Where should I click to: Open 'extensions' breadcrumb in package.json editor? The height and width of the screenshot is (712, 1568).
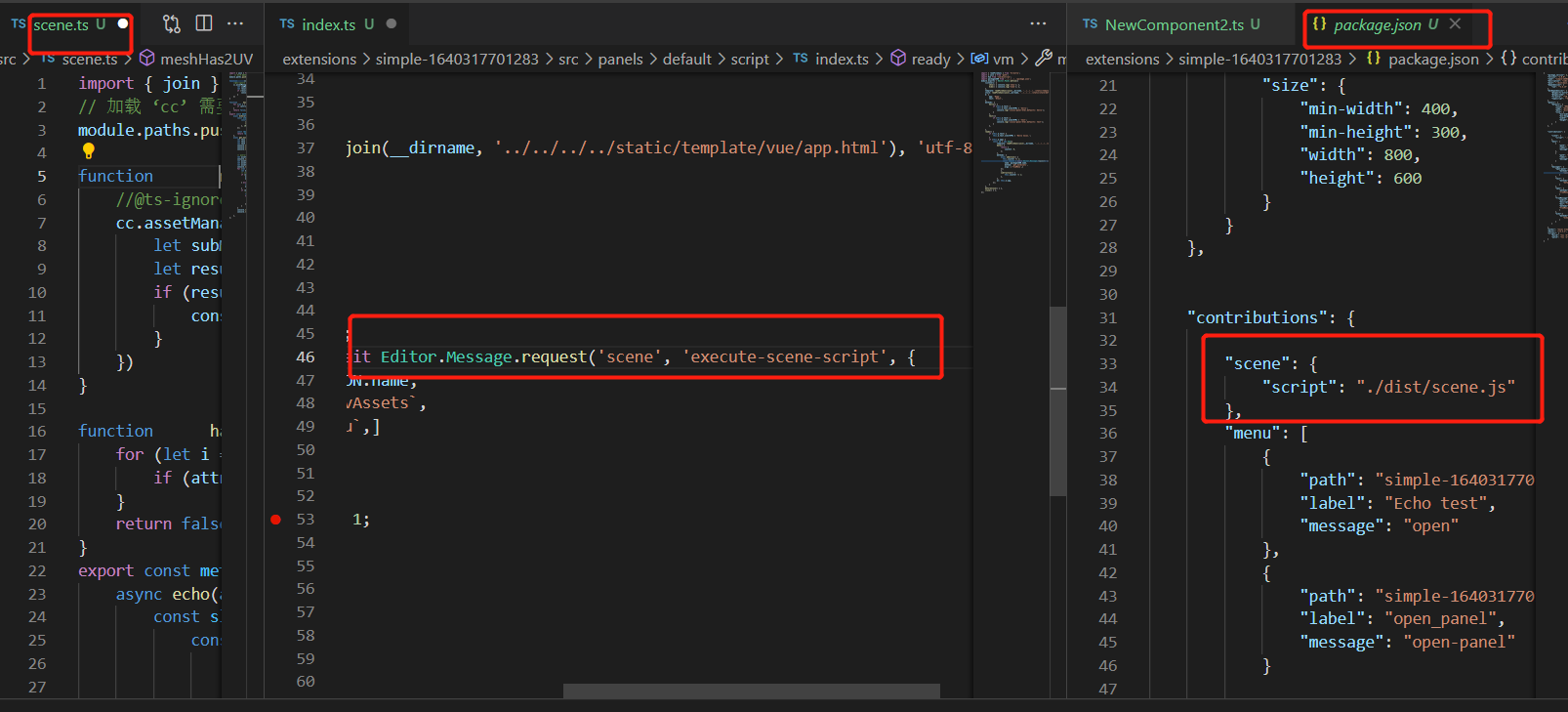point(1122,59)
